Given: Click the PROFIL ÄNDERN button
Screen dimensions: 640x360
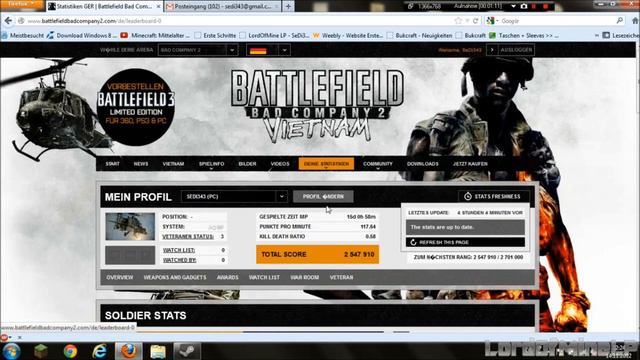Looking at the screenshot, I should pos(323,196).
